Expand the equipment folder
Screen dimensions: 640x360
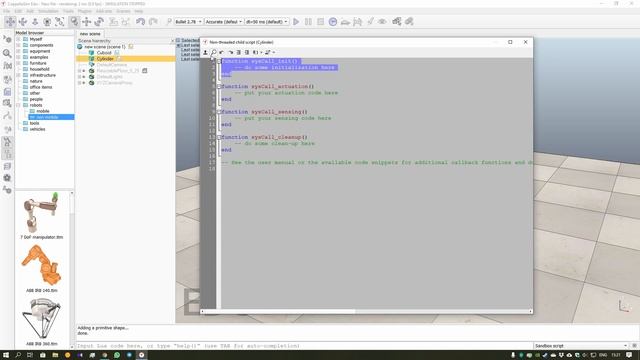click(x=18, y=51)
